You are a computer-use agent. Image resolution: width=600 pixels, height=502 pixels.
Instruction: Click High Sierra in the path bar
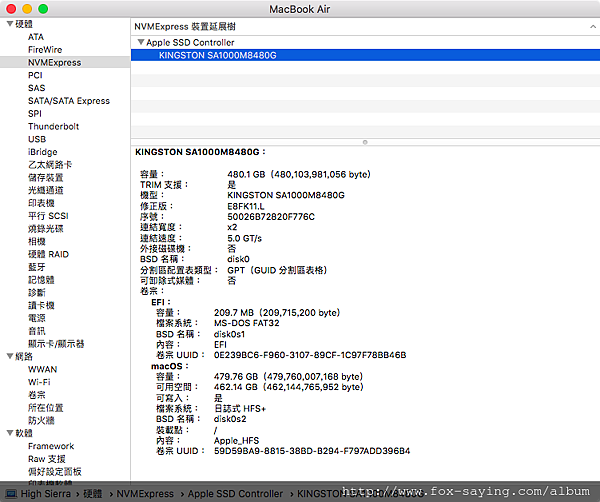(x=46, y=494)
